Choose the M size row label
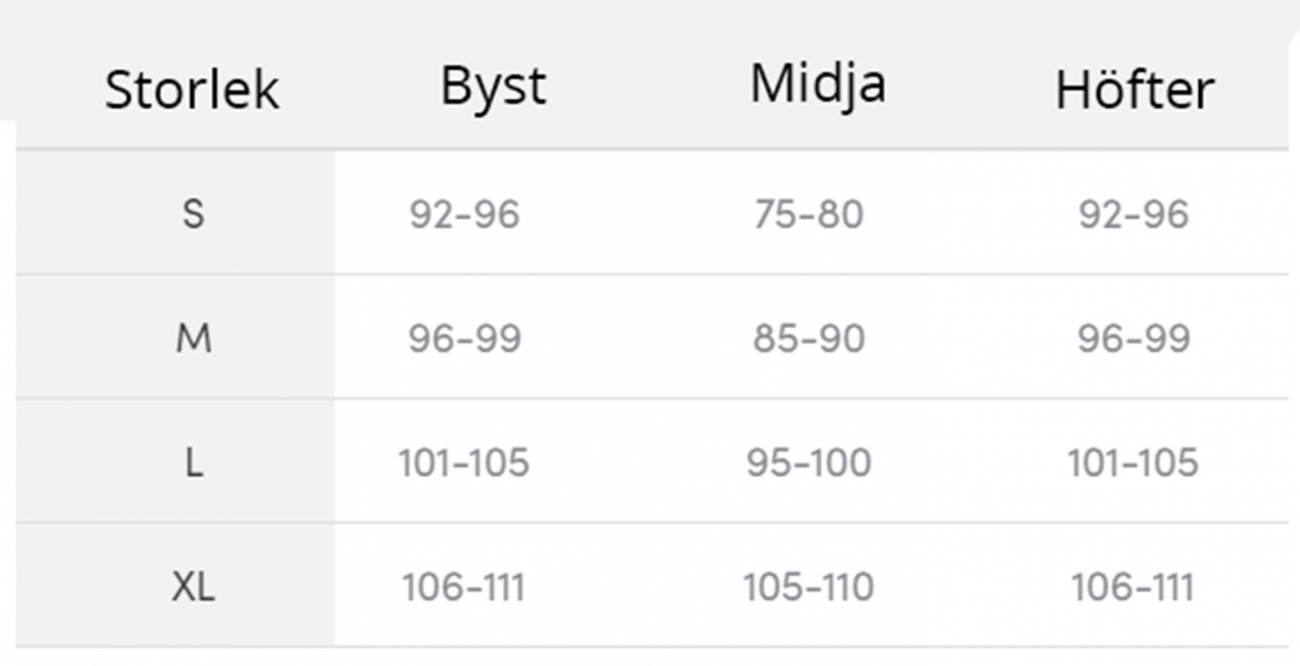Screen dimensions: 1300x666 [x=193, y=339]
